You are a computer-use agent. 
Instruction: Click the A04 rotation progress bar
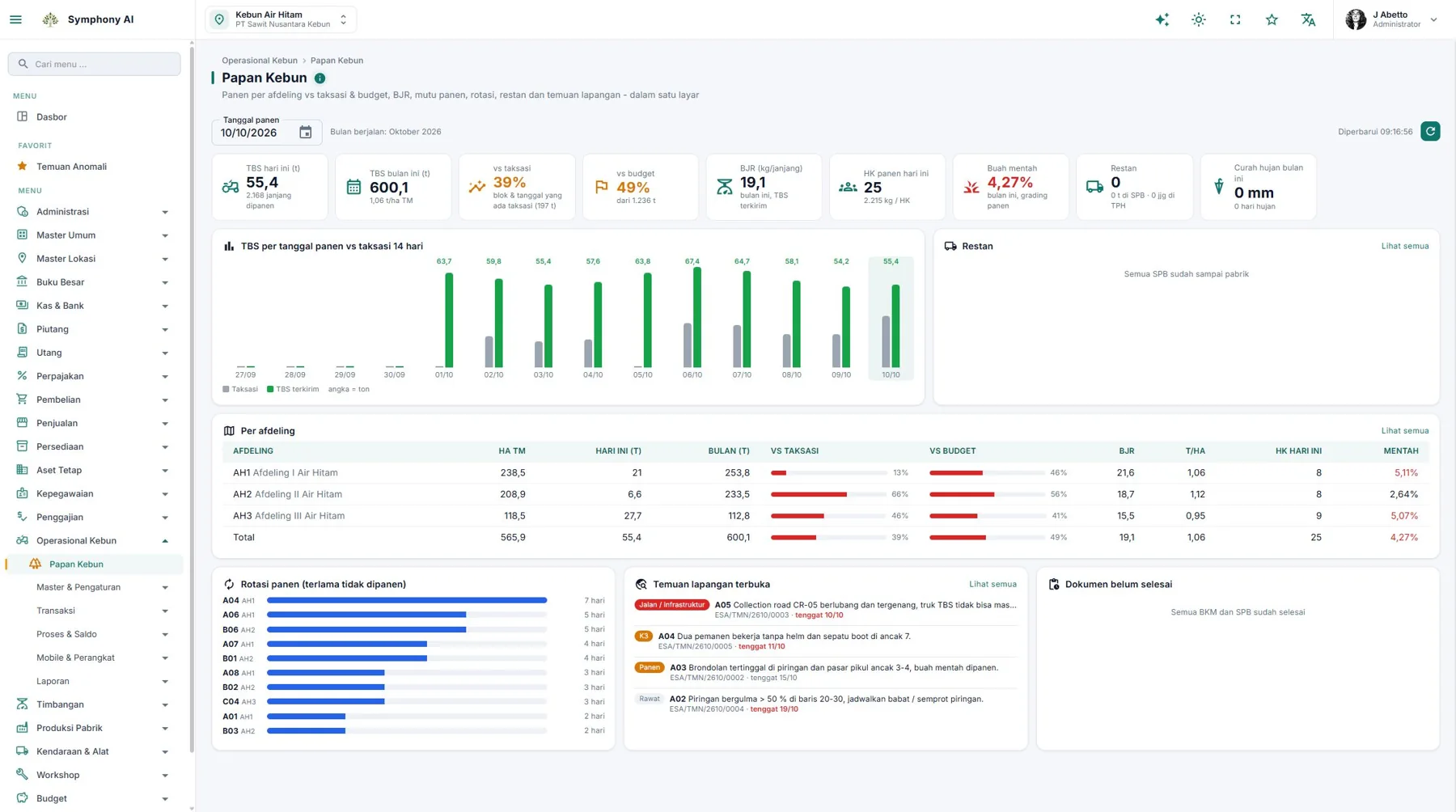point(407,600)
